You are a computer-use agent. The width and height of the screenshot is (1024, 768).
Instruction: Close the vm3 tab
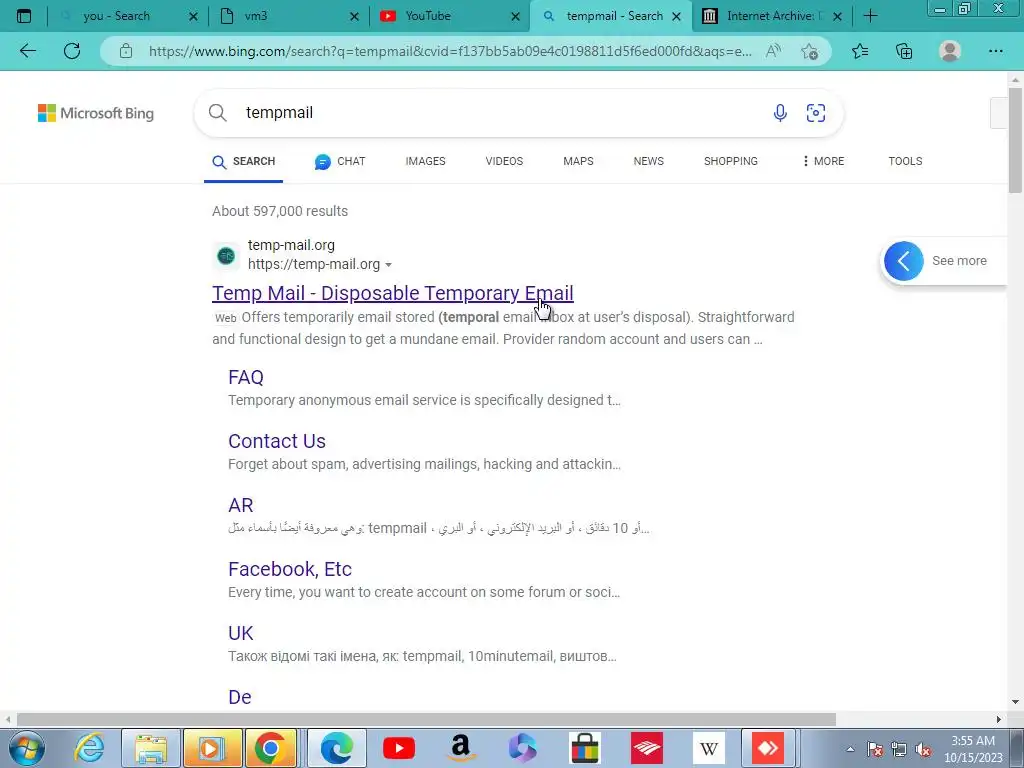pyautogui.click(x=354, y=17)
